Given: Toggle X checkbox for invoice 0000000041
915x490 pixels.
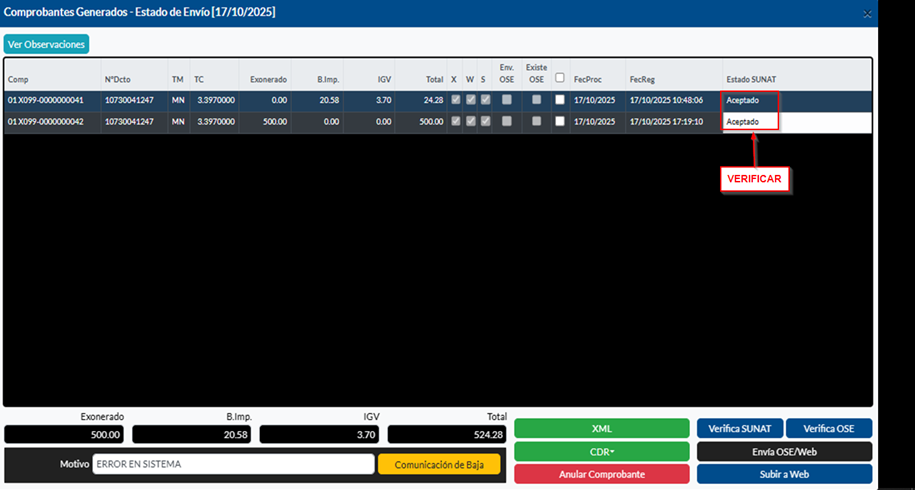Looking at the screenshot, I should (455, 100).
